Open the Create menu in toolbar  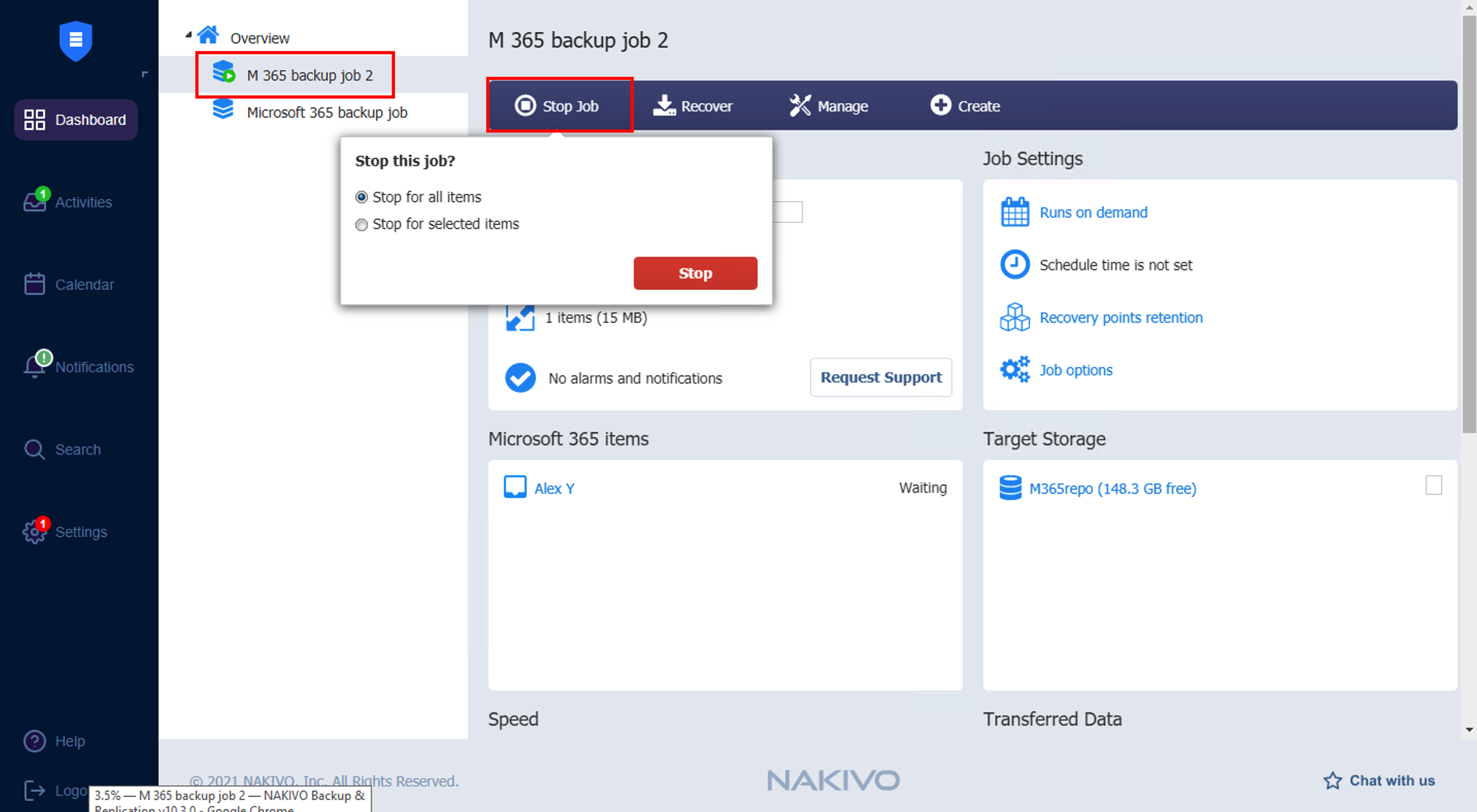pyautogui.click(x=965, y=106)
